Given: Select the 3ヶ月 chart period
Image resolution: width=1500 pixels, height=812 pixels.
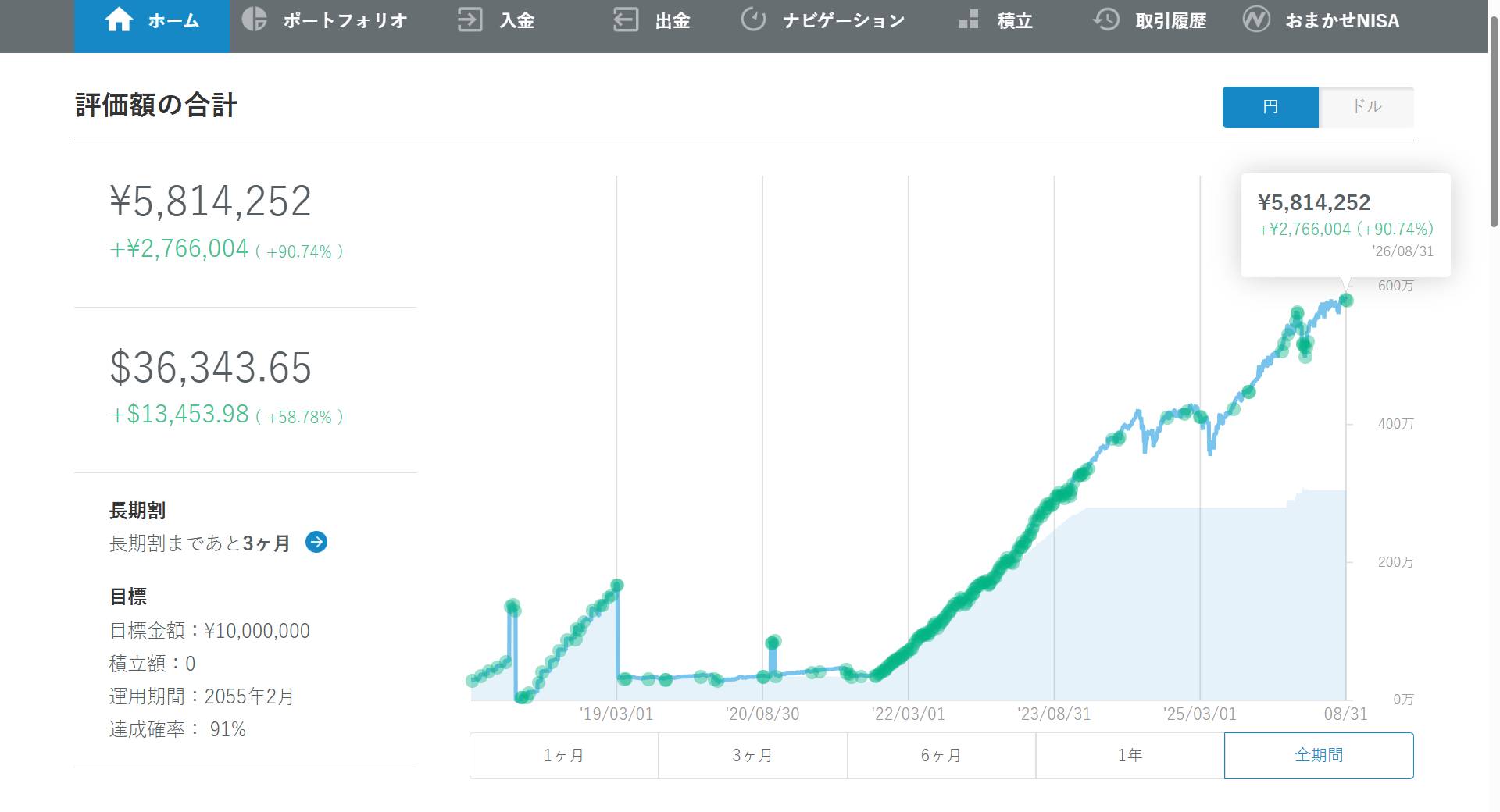Looking at the screenshot, I should click(753, 755).
